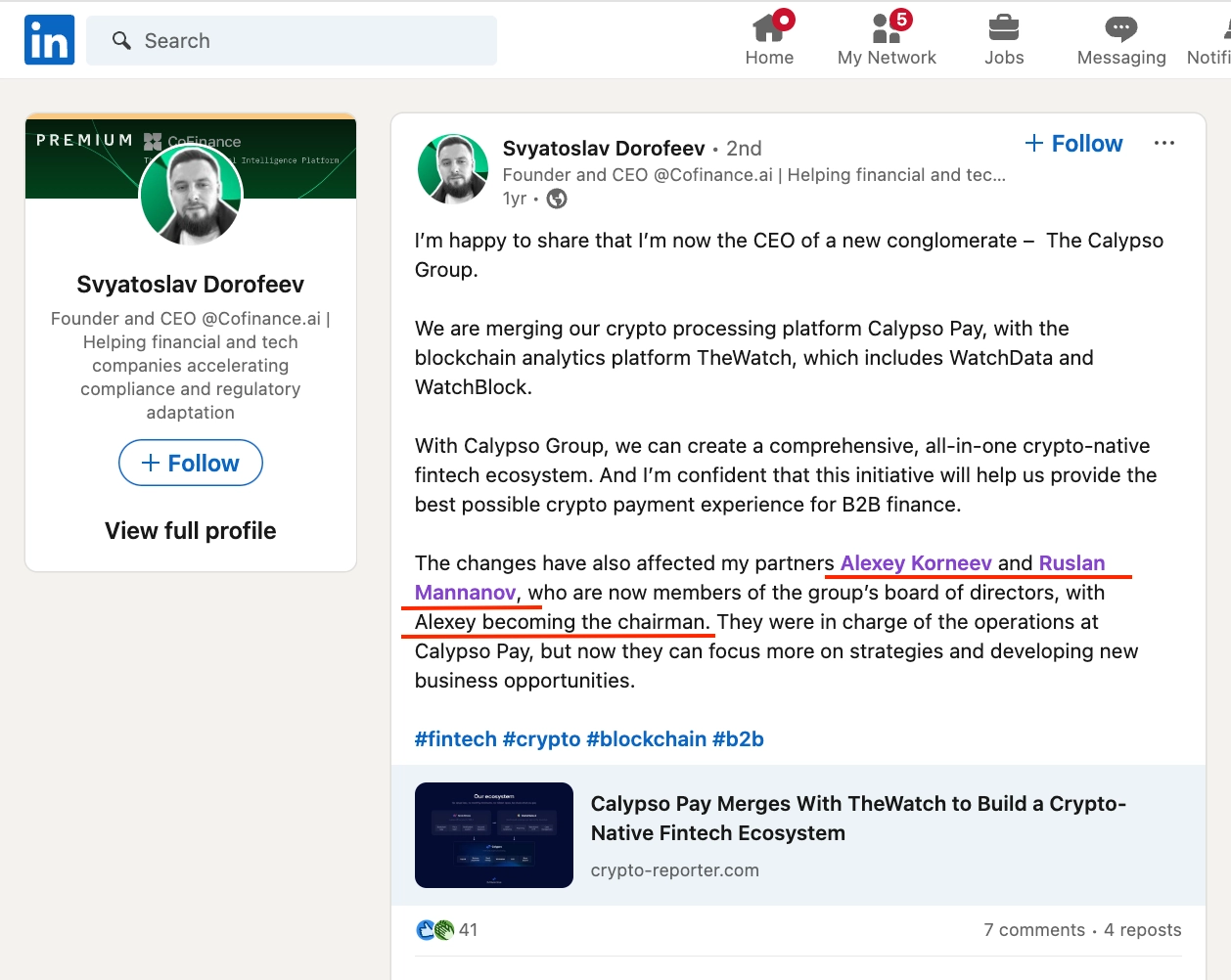Image resolution: width=1231 pixels, height=980 pixels.
Task: Follow Svyatoslav Dorofeev from the post header
Action: (1073, 144)
